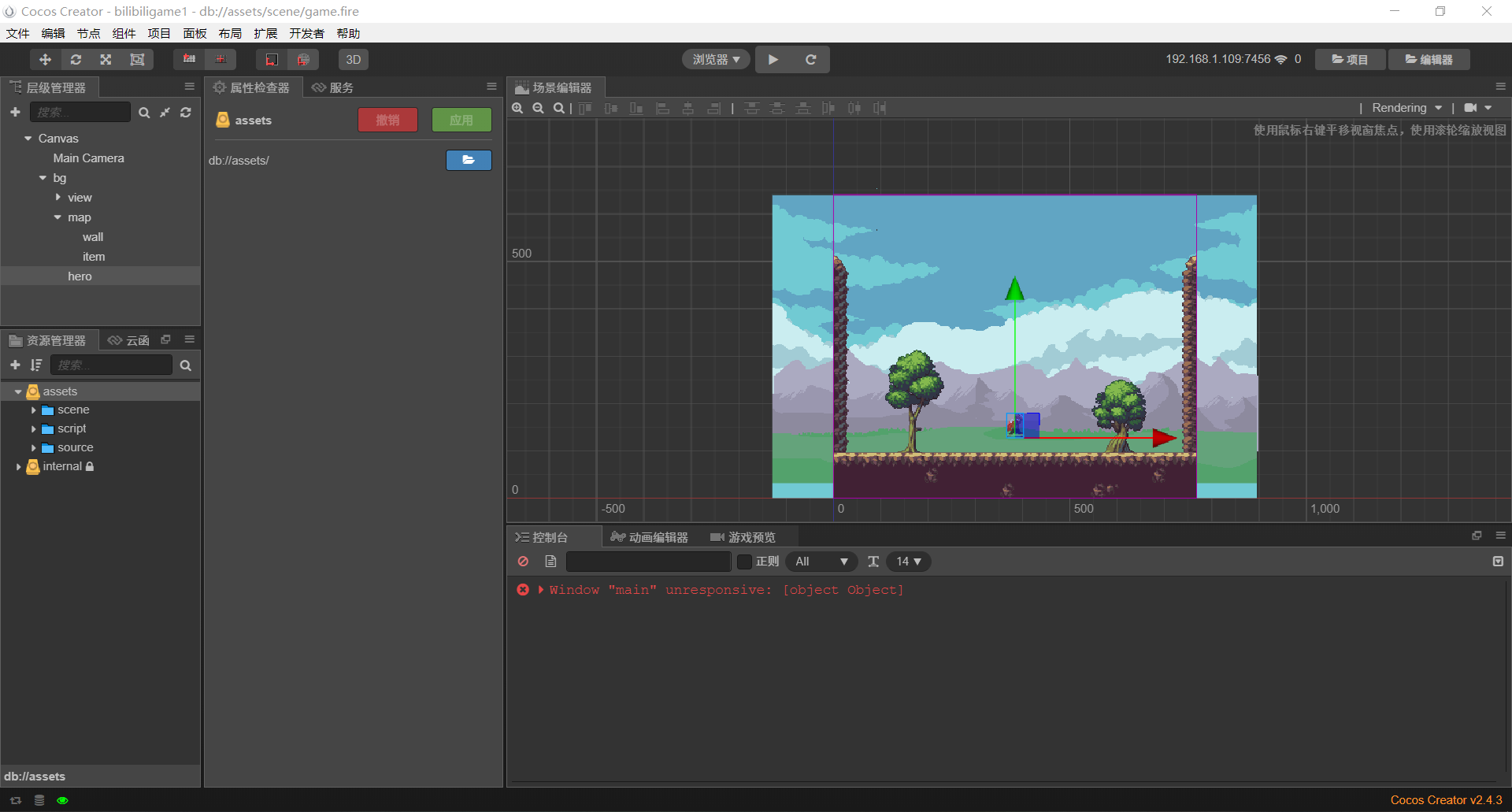The image size is (1512, 812).
Task: Collapse all nodes in hierarchy
Action: (x=165, y=113)
